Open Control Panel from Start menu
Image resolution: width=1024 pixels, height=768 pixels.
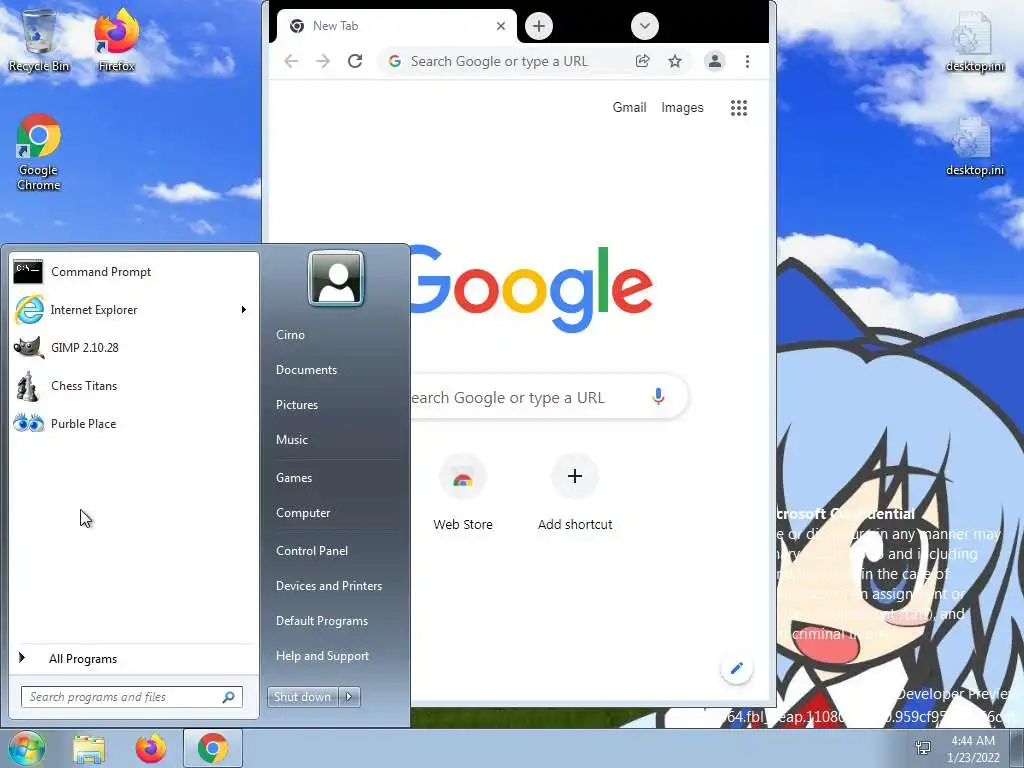(x=312, y=551)
